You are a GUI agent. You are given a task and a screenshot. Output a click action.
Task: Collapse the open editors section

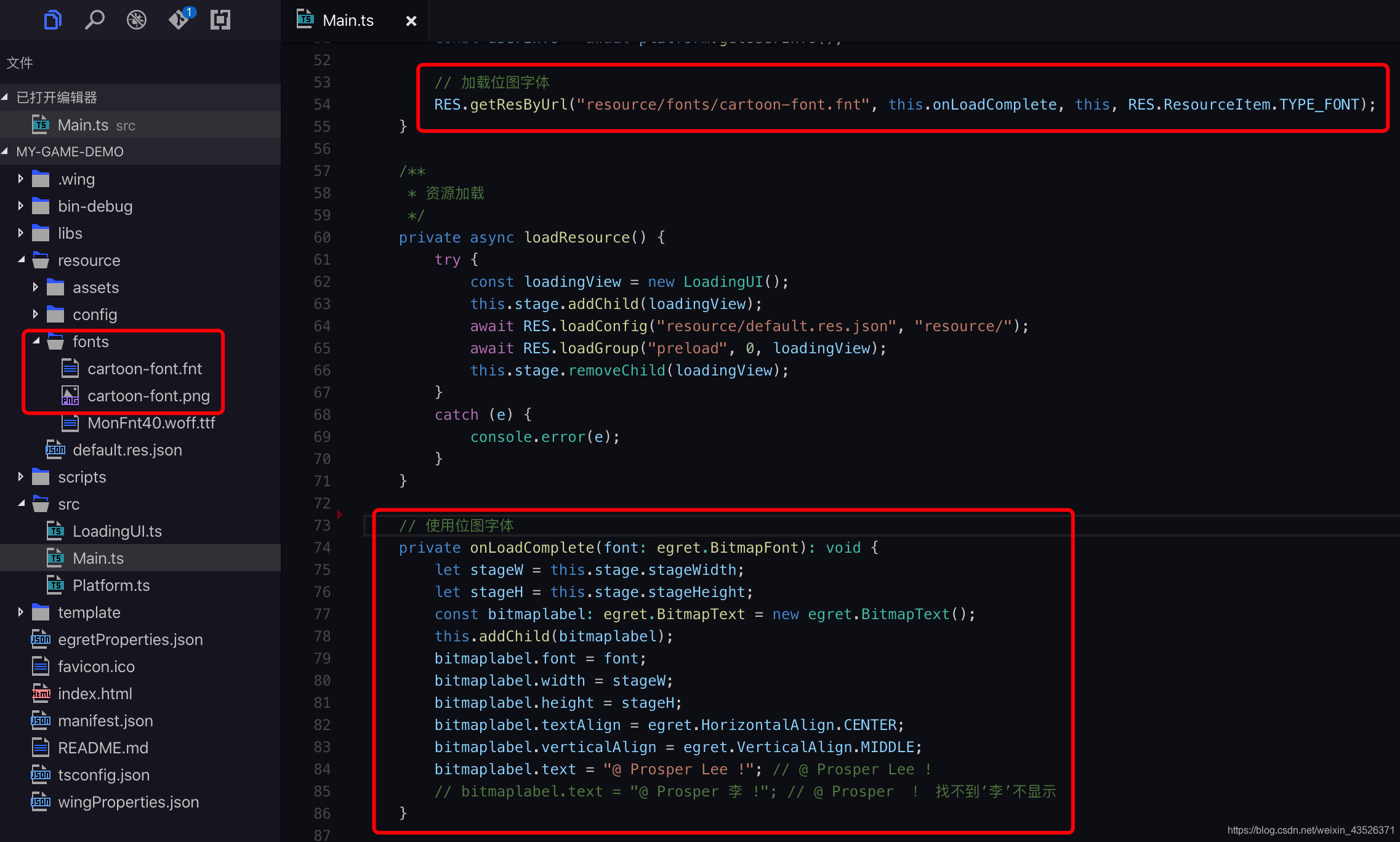point(5,97)
